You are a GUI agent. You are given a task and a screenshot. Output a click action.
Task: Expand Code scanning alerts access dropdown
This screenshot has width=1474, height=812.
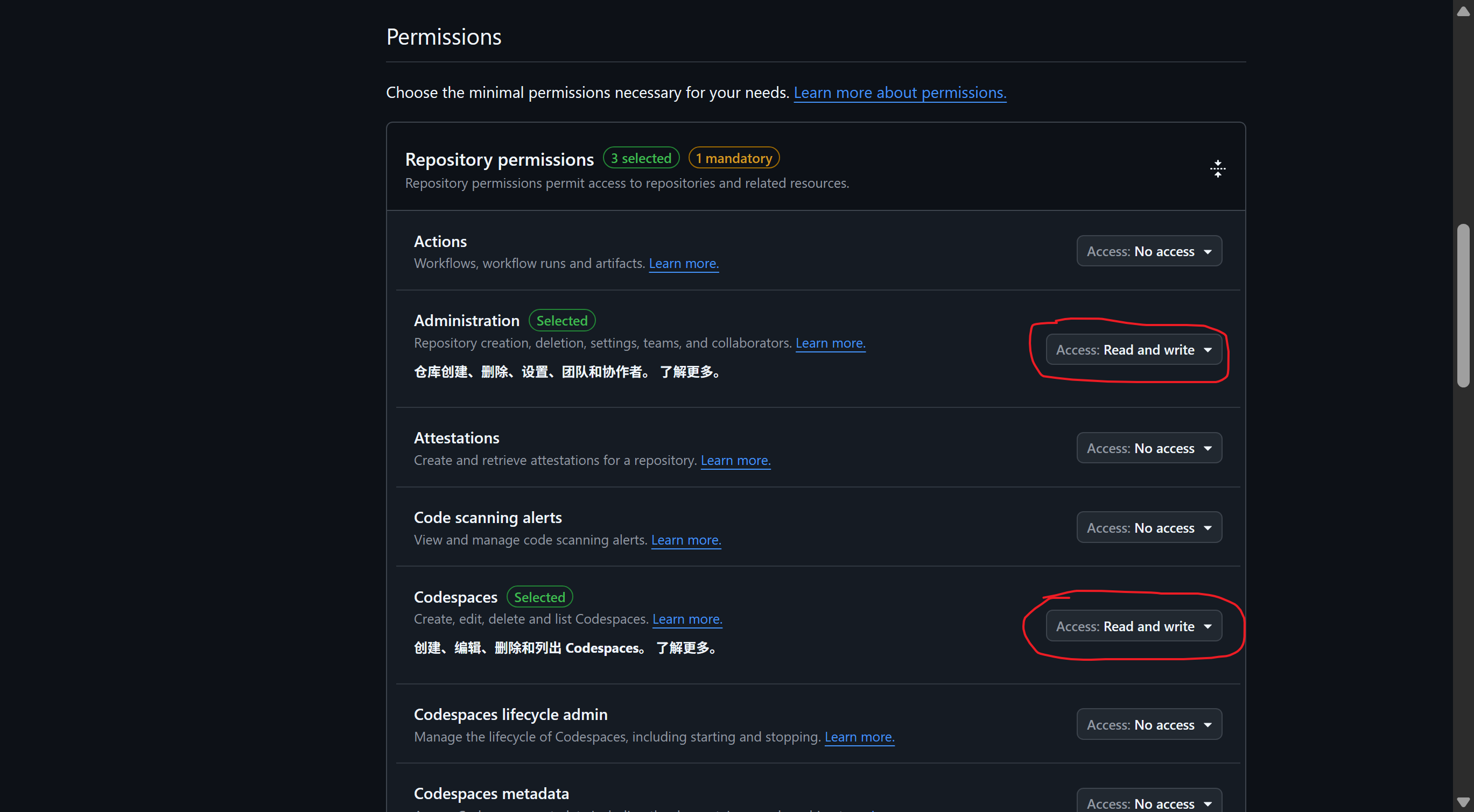(x=1148, y=527)
